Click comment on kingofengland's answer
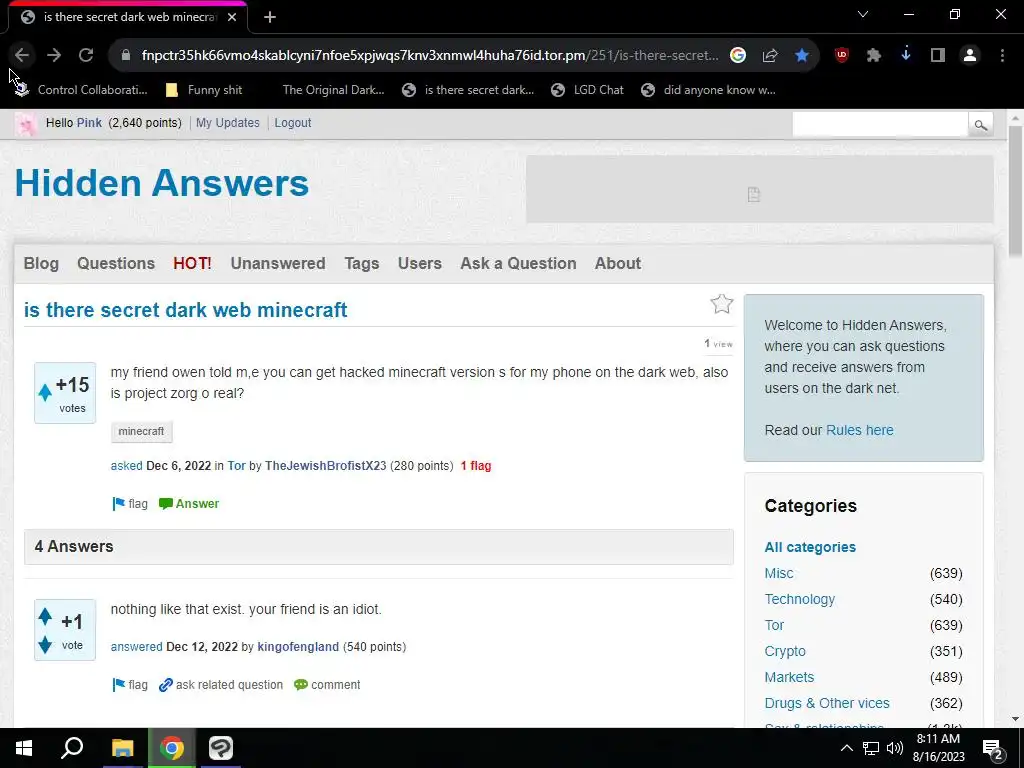This screenshot has height=768, width=1024. 327,684
